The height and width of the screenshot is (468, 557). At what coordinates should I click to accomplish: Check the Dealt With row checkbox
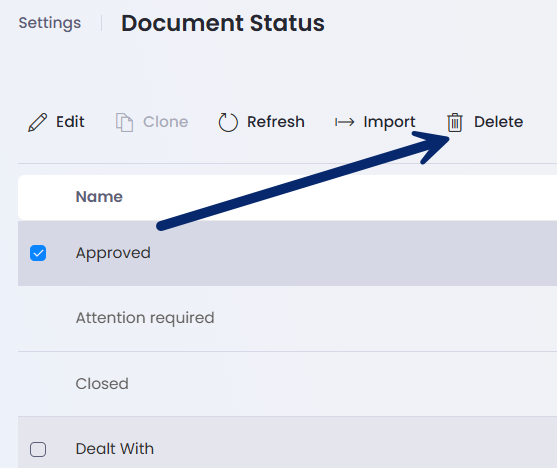pos(38,449)
